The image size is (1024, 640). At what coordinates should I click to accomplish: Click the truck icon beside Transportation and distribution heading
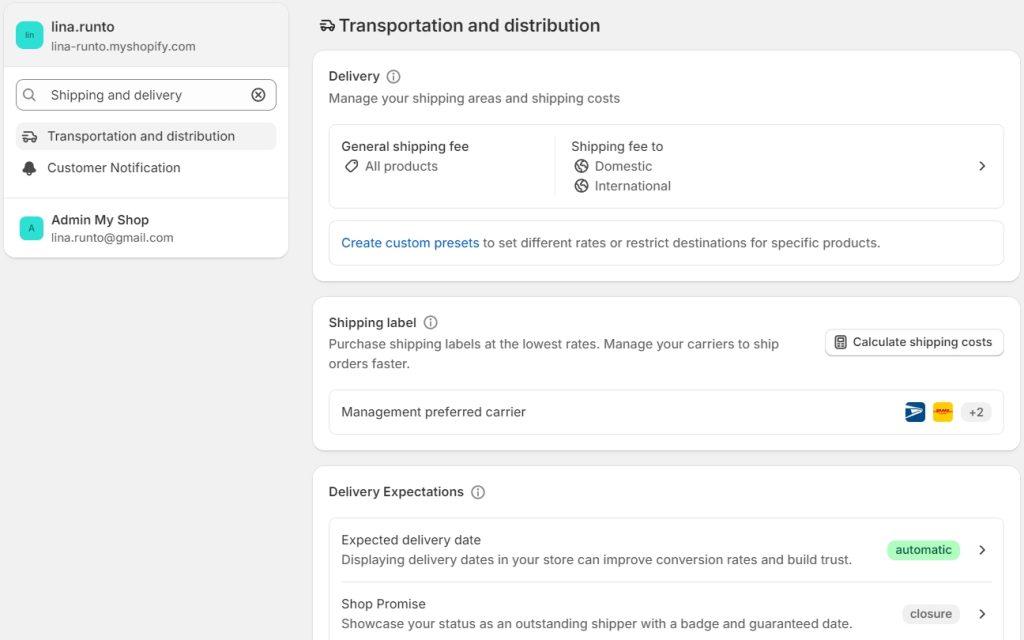[x=328, y=26]
